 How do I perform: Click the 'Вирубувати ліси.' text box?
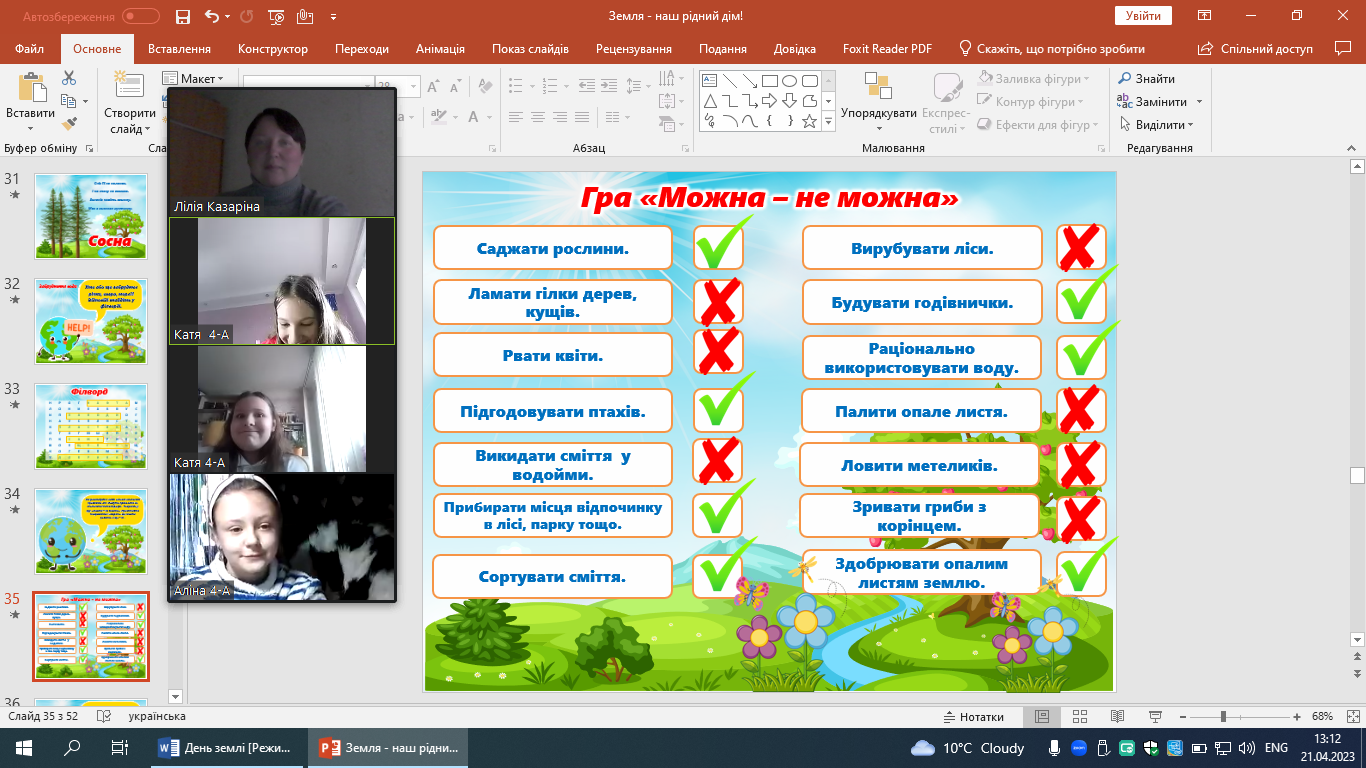click(922, 247)
